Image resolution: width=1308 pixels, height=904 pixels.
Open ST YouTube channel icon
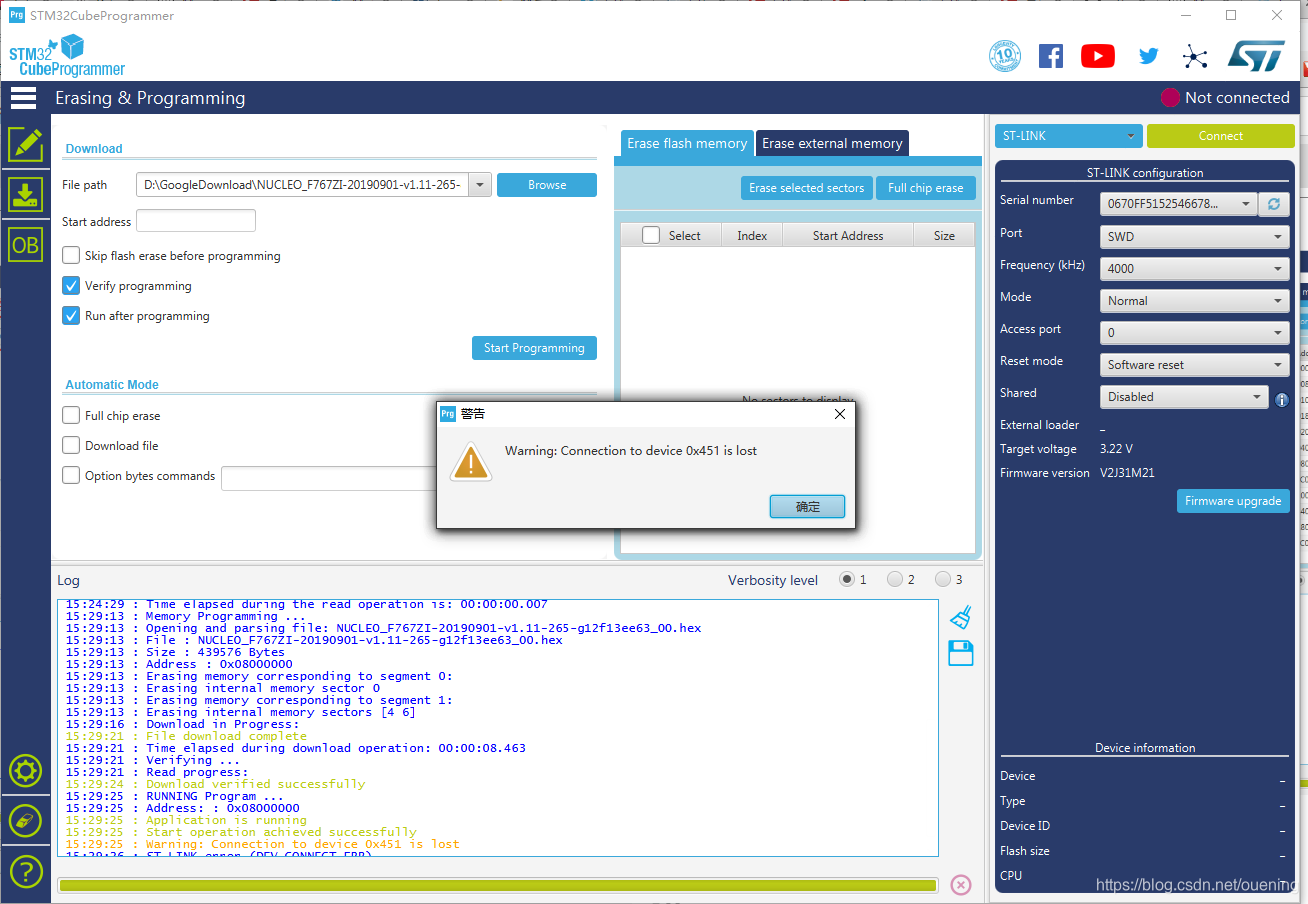[1098, 56]
